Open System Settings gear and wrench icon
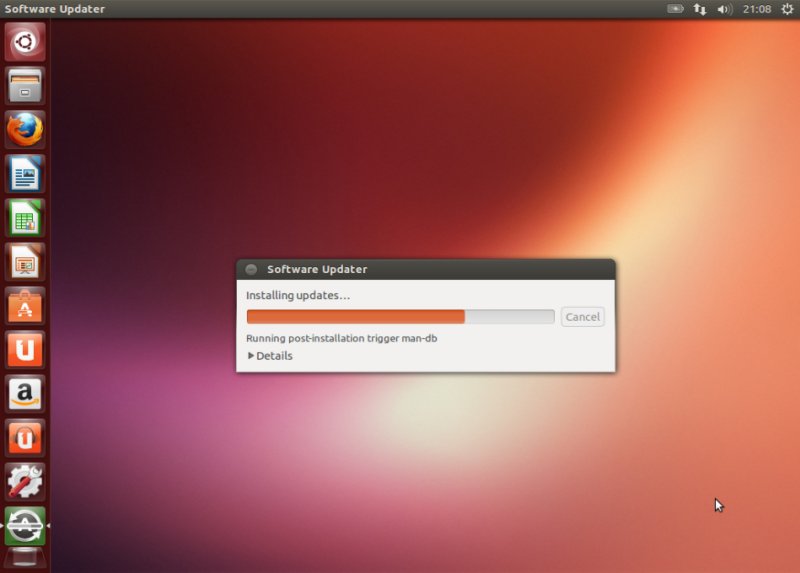This screenshot has width=800, height=573. tap(25, 482)
